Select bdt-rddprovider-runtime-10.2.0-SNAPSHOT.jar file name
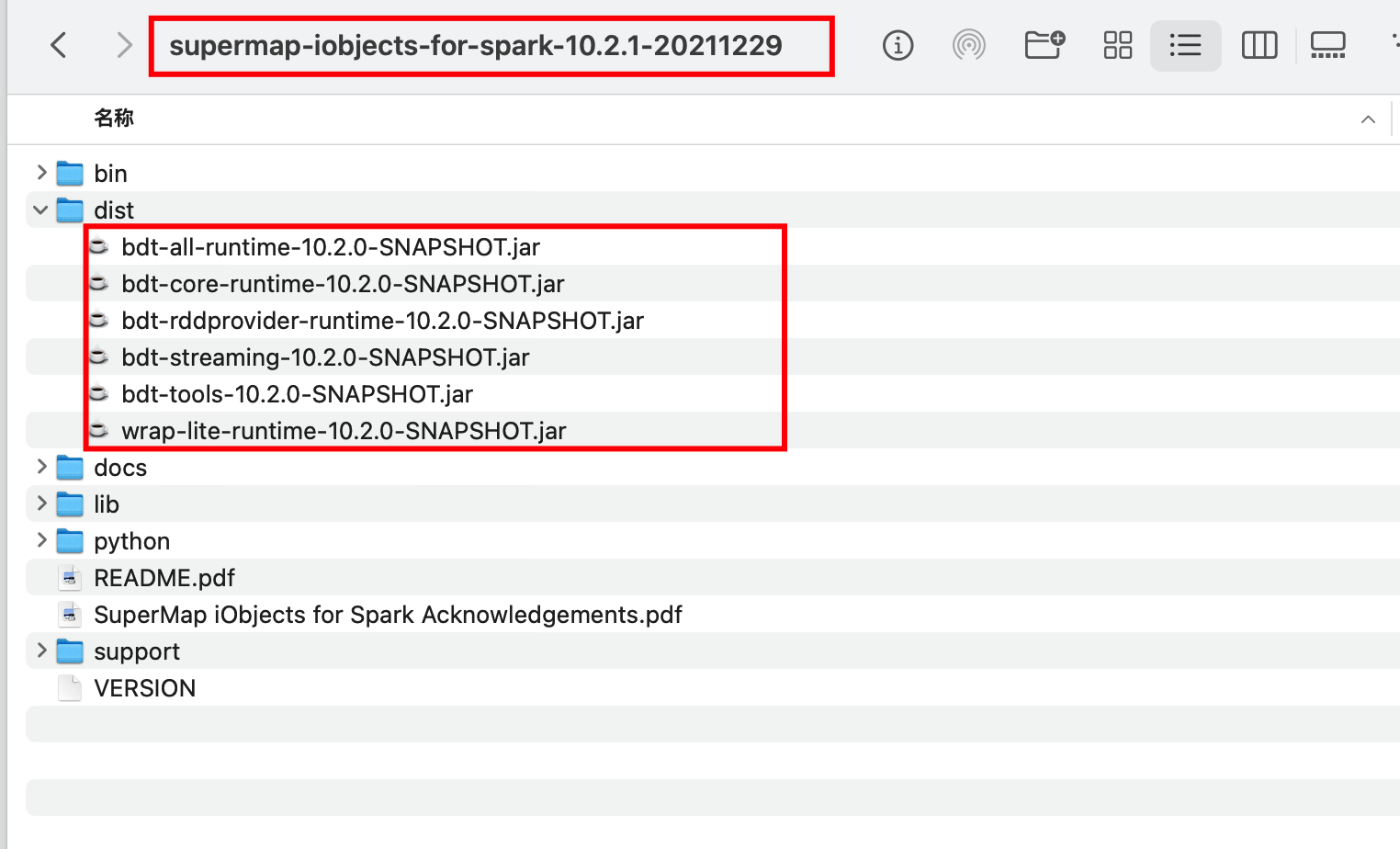The image size is (1400, 849). pyautogui.click(x=383, y=320)
